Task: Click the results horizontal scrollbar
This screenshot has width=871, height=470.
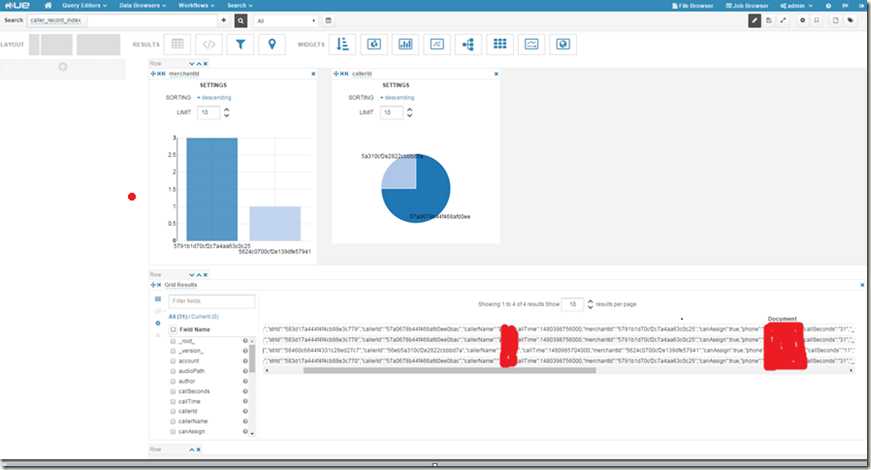Action: [x=449, y=371]
